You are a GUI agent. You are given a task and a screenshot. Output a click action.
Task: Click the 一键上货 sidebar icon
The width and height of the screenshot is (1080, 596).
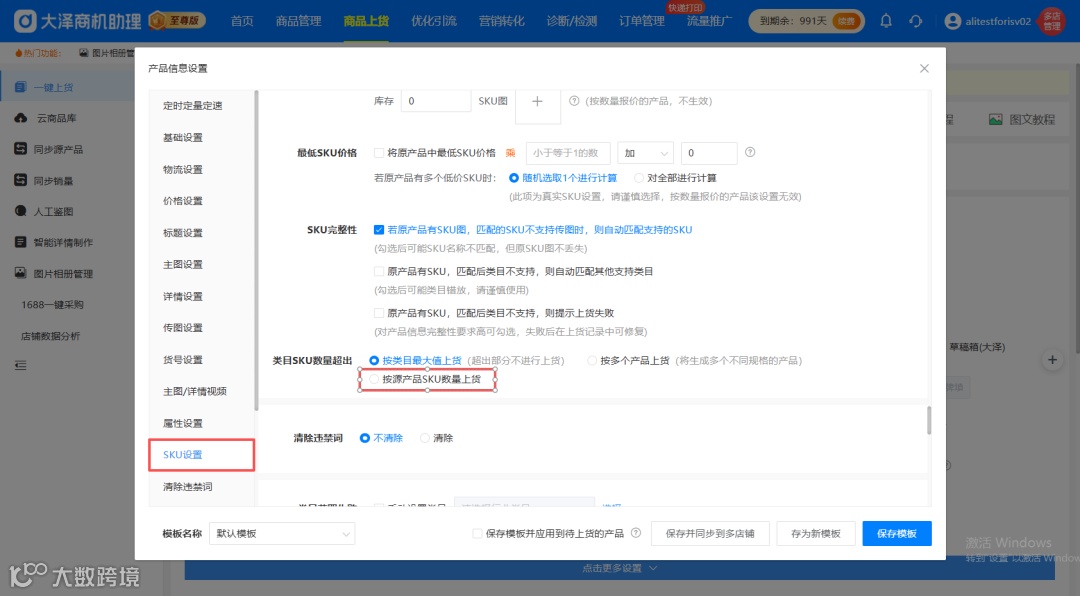point(20,87)
